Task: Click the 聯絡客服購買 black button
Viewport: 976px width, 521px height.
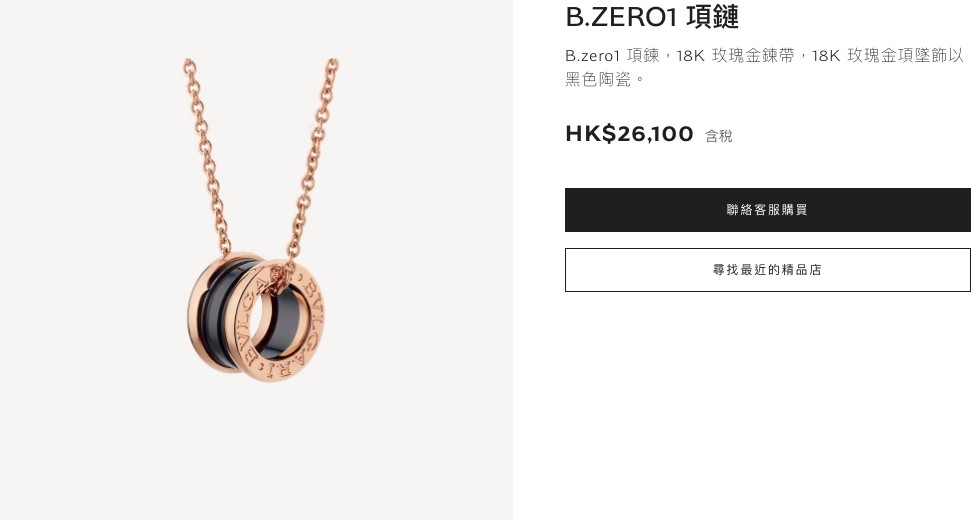Action: (767, 210)
